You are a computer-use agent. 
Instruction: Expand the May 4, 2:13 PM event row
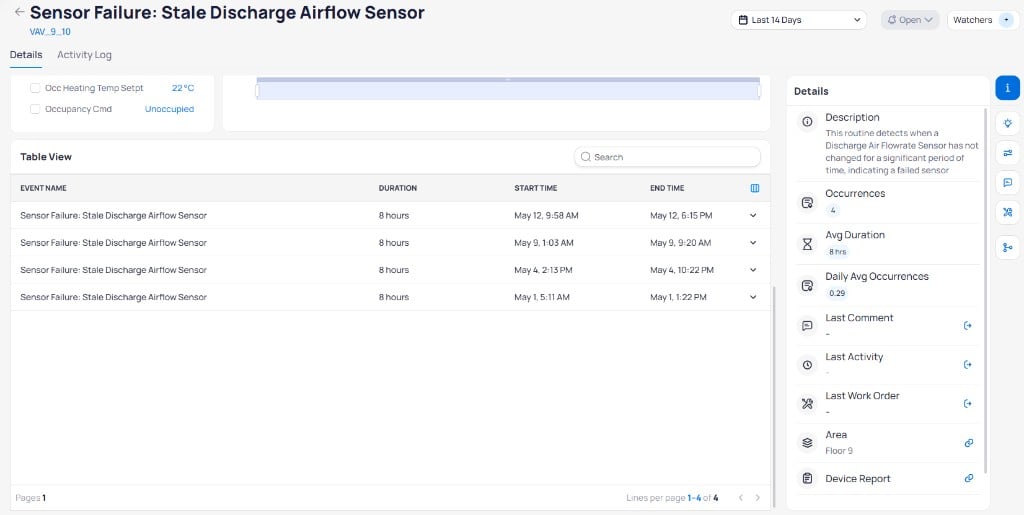pyautogui.click(x=753, y=270)
